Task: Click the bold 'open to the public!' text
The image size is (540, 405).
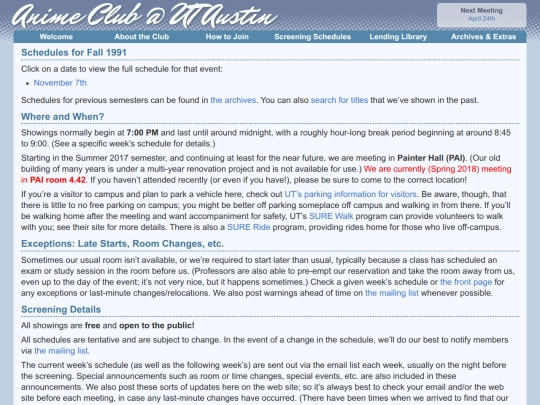Action: tap(157, 325)
